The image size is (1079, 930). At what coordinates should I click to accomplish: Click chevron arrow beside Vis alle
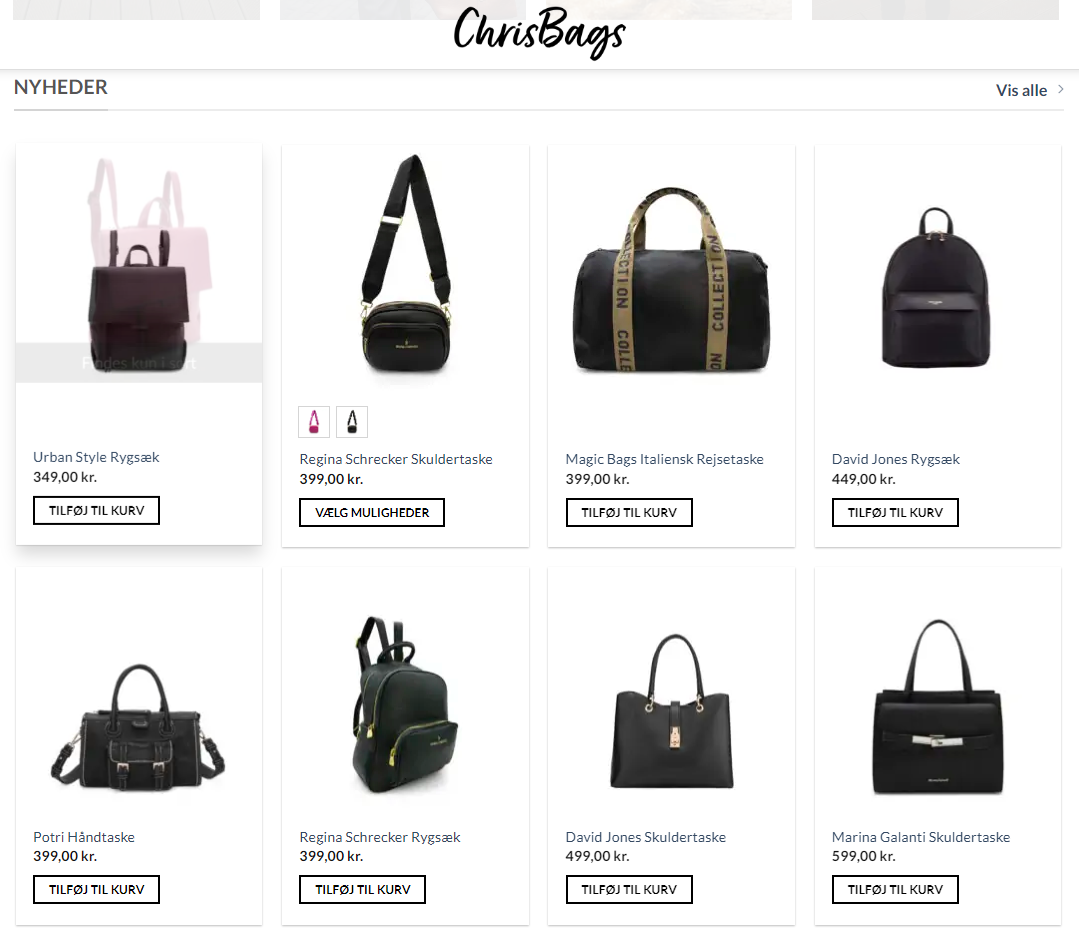[x=1060, y=89]
